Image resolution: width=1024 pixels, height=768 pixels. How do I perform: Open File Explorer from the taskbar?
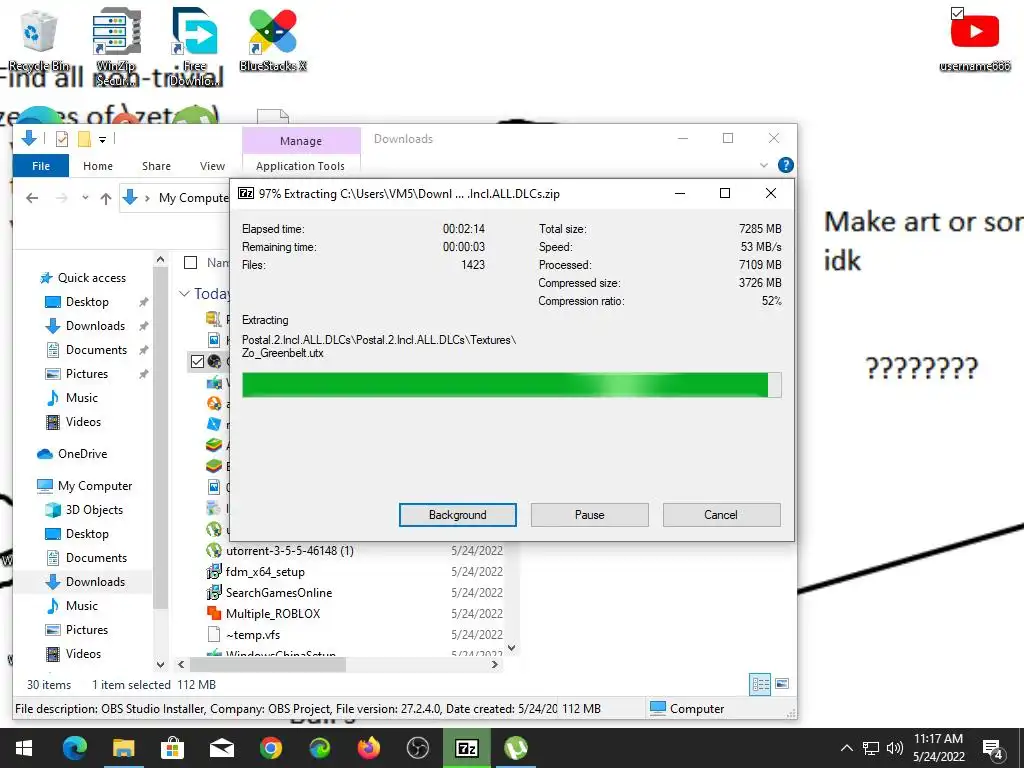point(123,748)
